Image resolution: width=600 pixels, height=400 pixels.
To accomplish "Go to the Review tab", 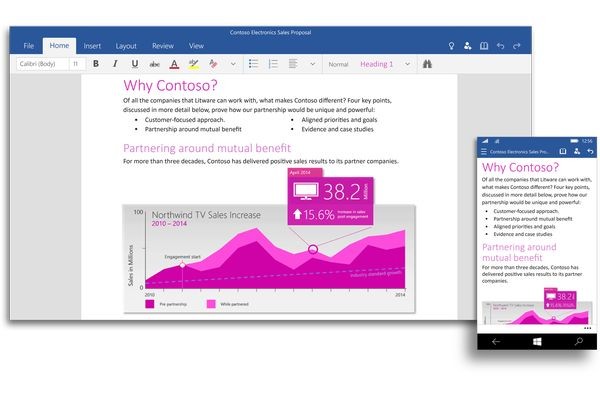I will (163, 46).
